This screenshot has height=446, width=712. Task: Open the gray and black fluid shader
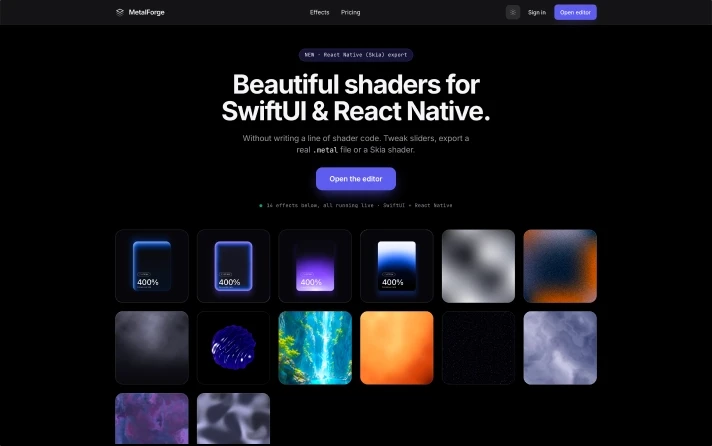[233, 419]
